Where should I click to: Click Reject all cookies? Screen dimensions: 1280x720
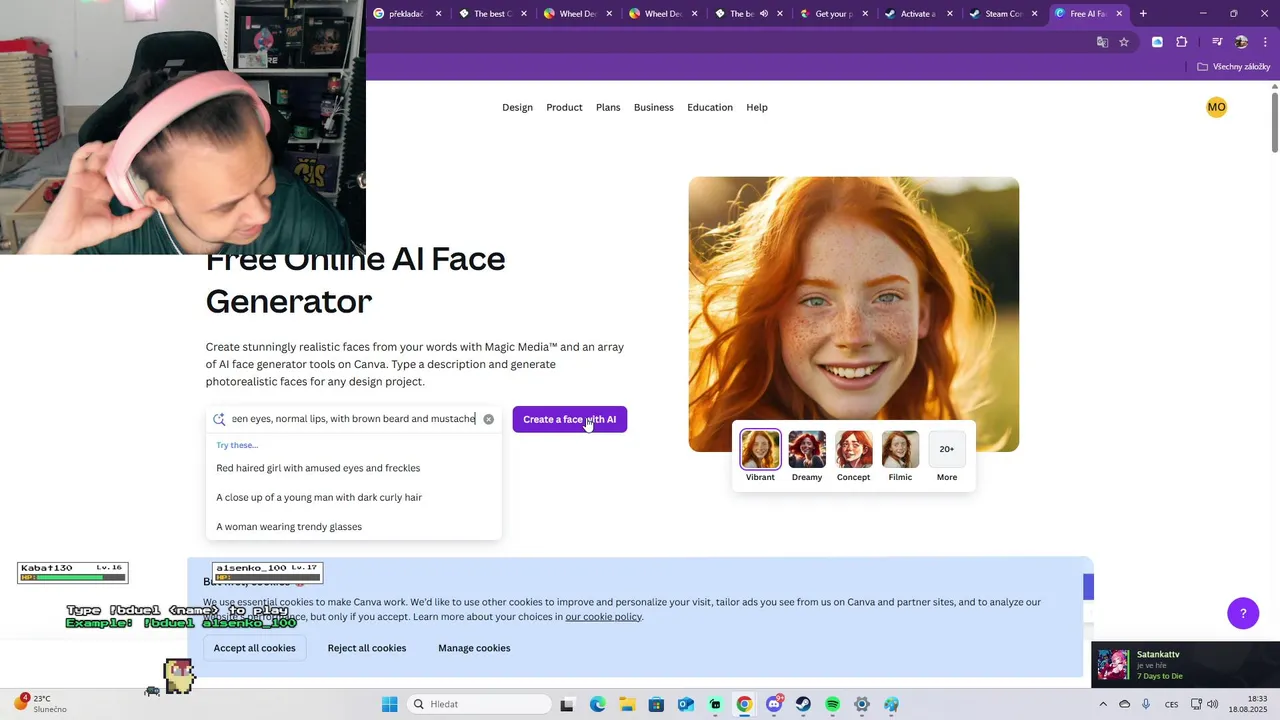coord(367,648)
